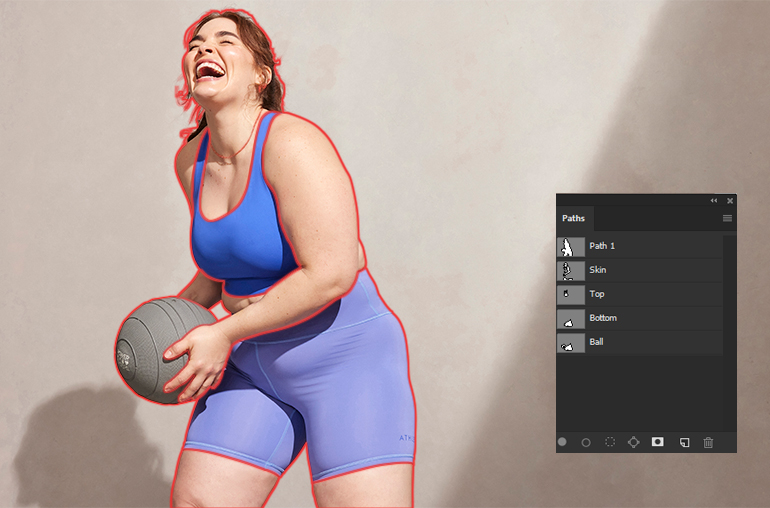Make work path from selection
Screen dimensions: 770x508
click(633, 442)
